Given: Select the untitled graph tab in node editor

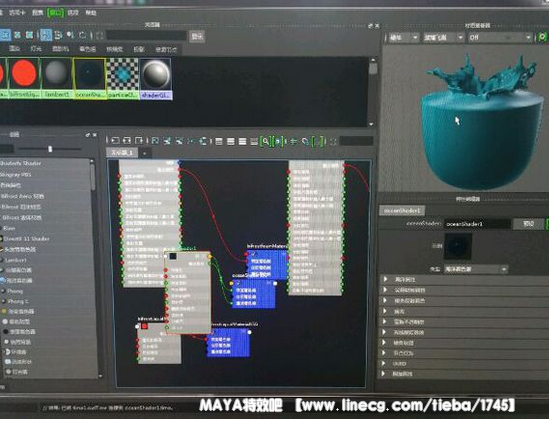Looking at the screenshot, I should (x=122, y=153).
